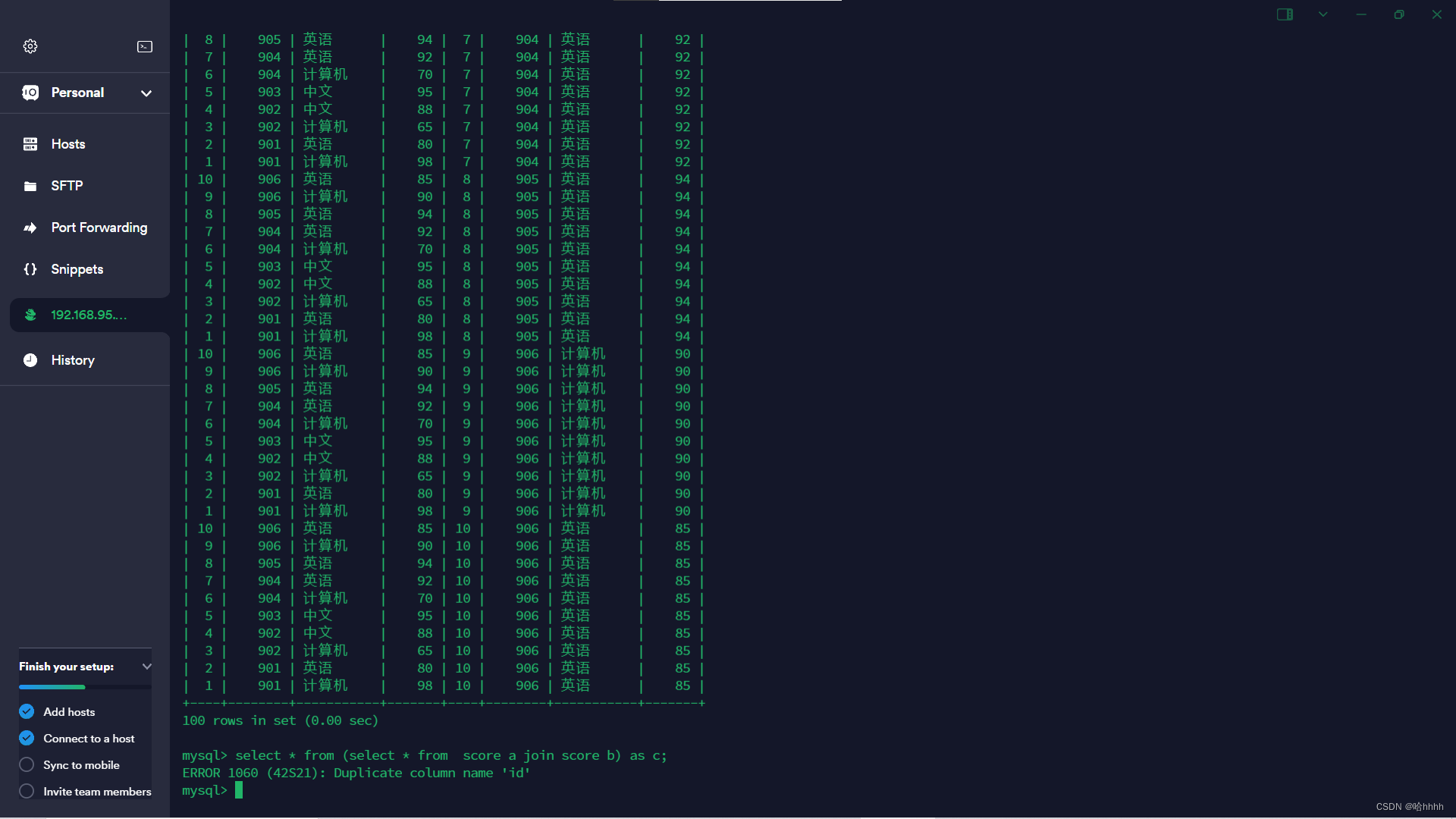Check the Sync to mobile circle

27,764
